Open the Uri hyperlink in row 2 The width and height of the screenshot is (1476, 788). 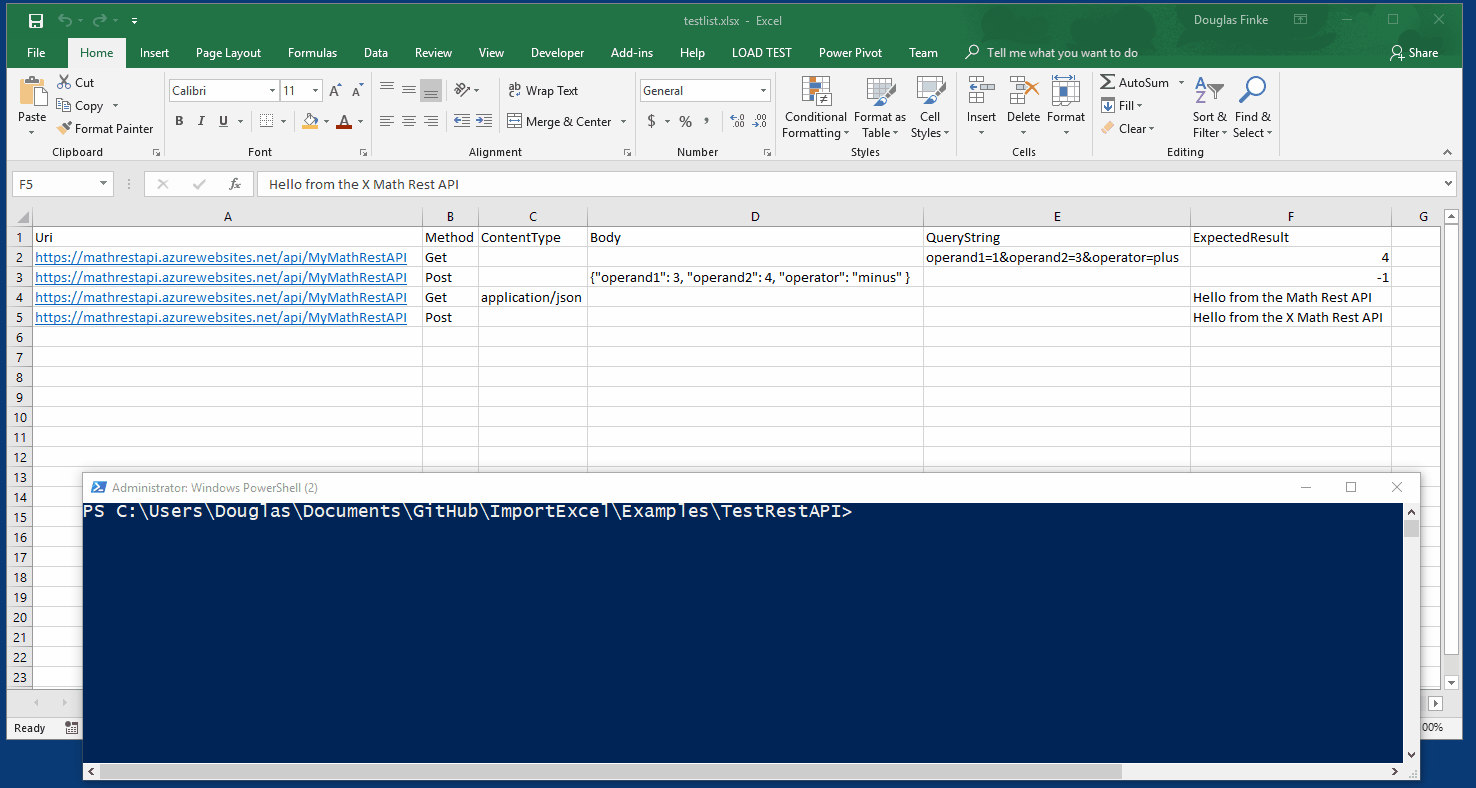click(220, 258)
